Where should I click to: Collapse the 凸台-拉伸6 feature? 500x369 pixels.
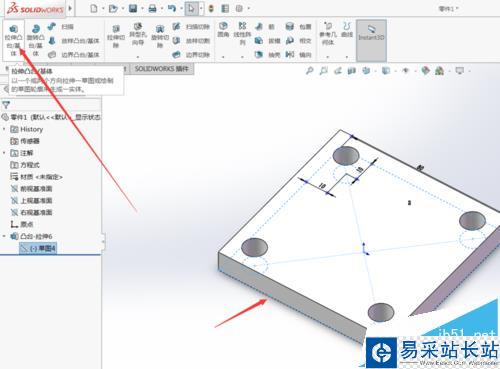tap(4, 236)
